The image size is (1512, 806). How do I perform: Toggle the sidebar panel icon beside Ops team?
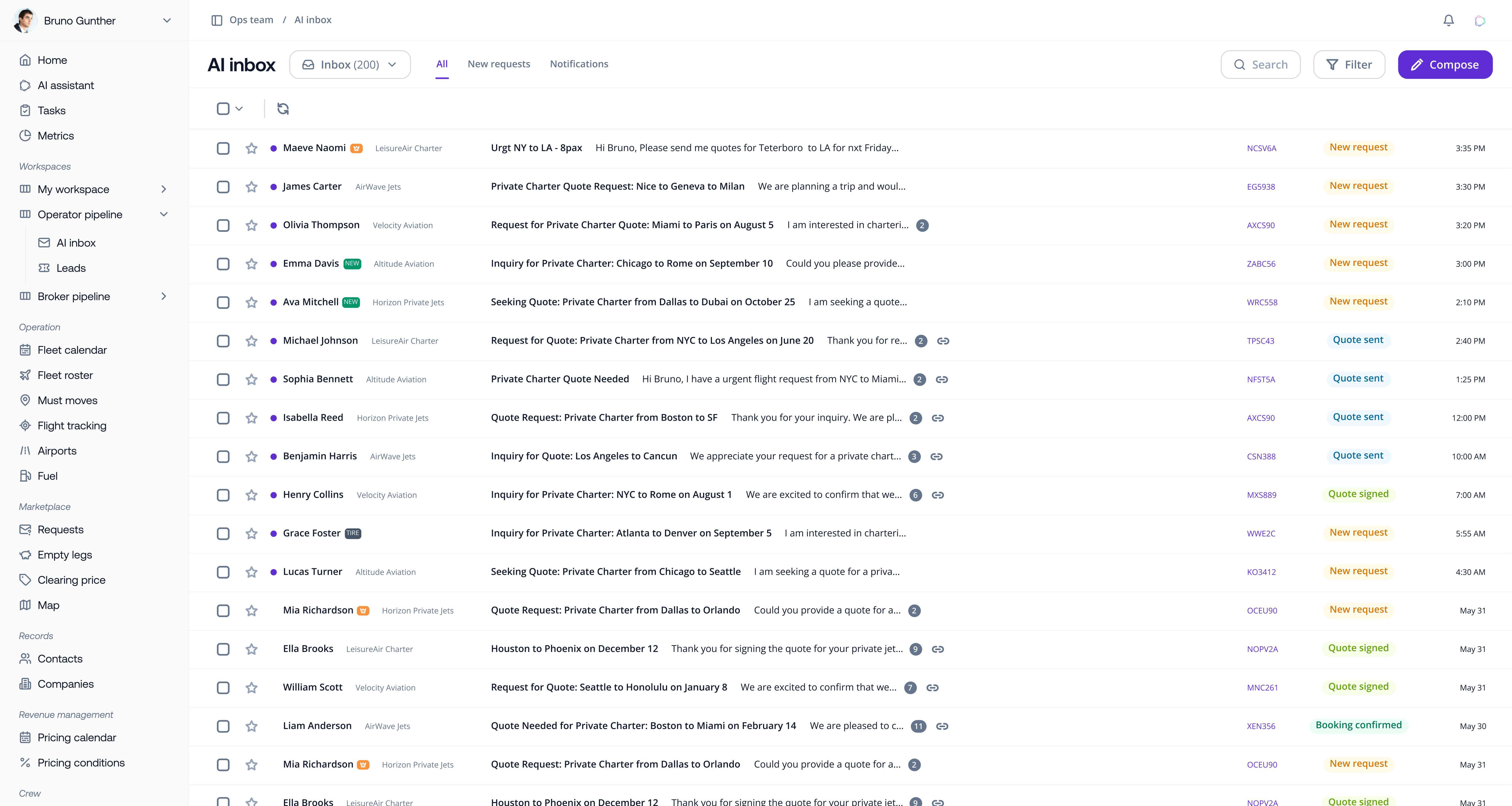point(217,21)
